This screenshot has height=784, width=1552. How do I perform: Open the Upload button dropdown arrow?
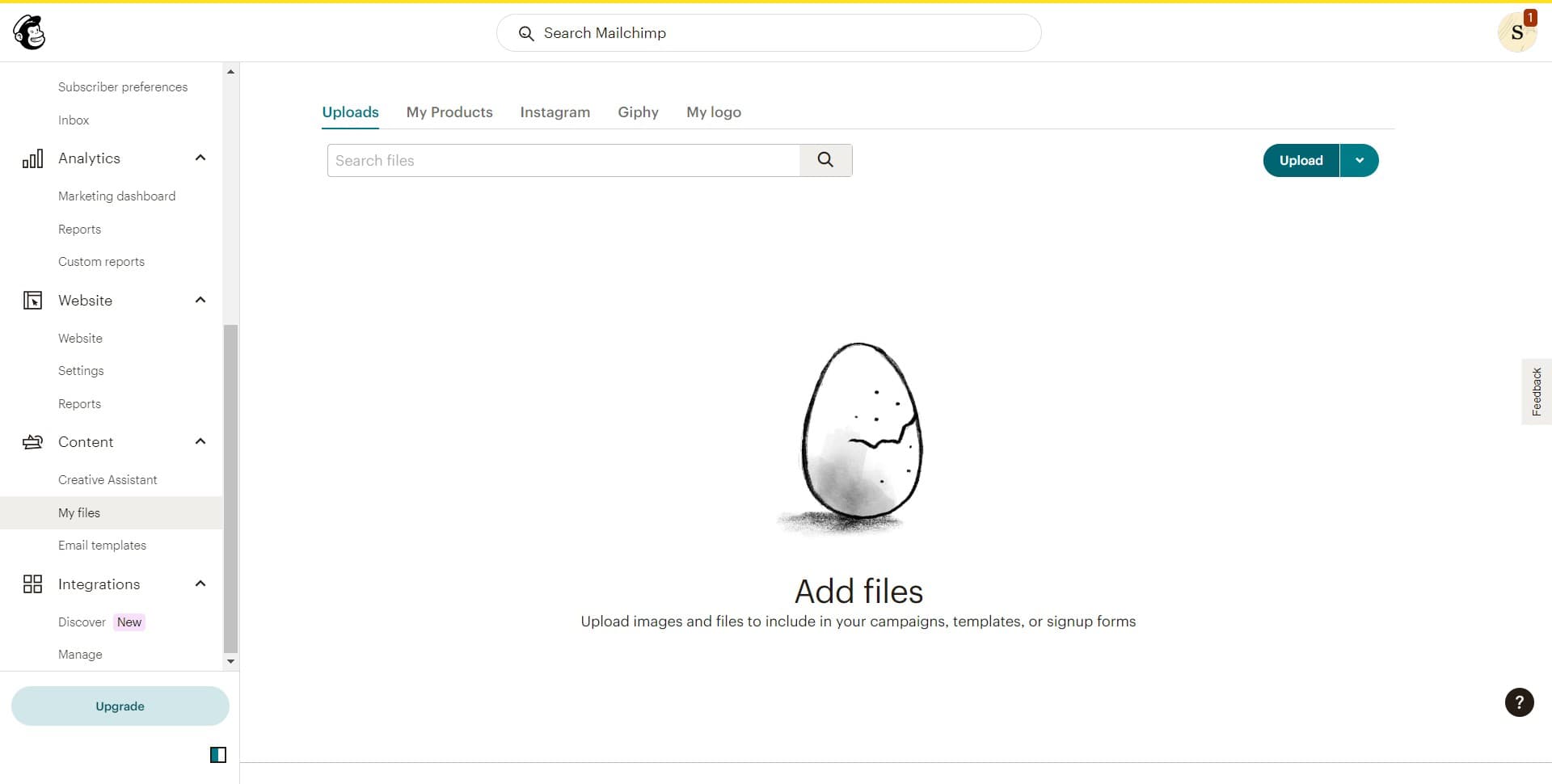point(1360,160)
